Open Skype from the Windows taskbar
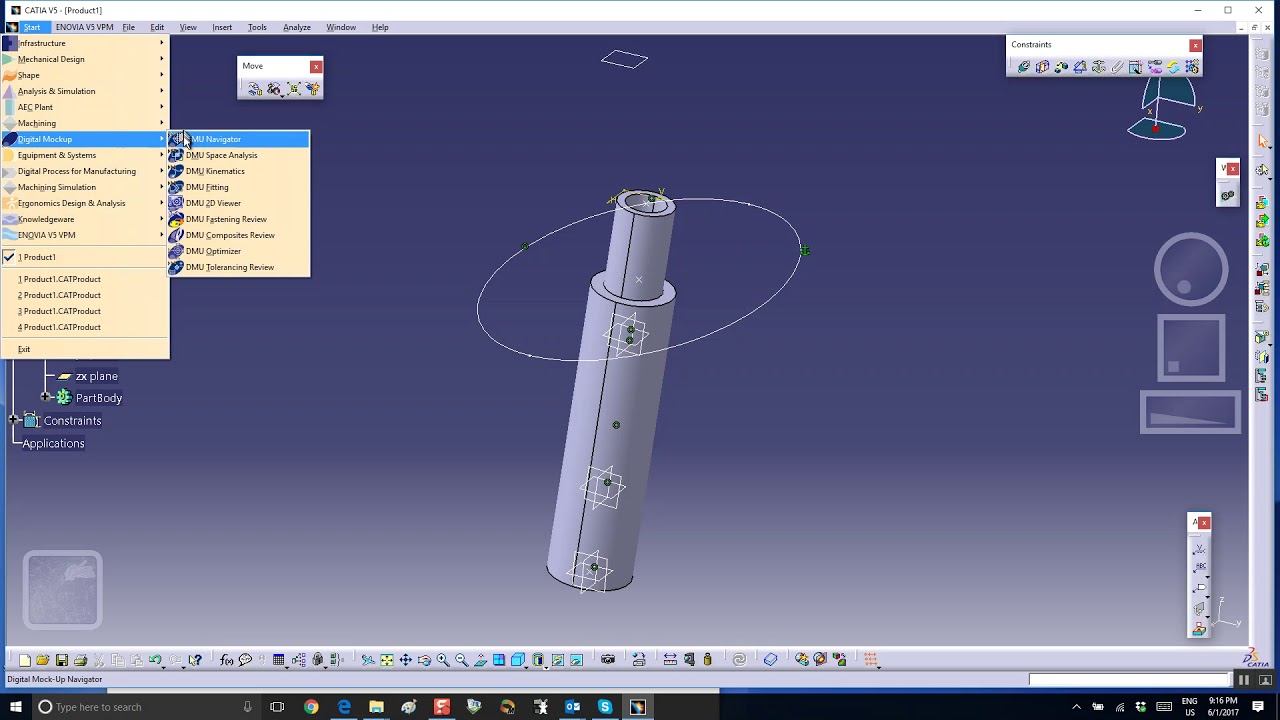Viewport: 1280px width, 720px height. click(x=605, y=707)
